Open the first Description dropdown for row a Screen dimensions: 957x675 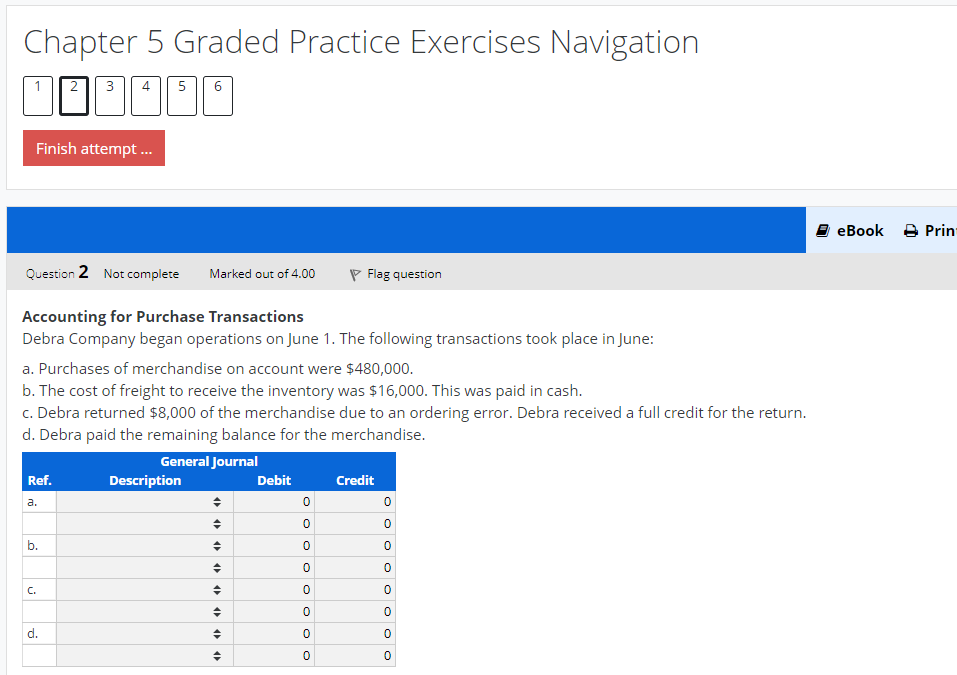coord(215,501)
